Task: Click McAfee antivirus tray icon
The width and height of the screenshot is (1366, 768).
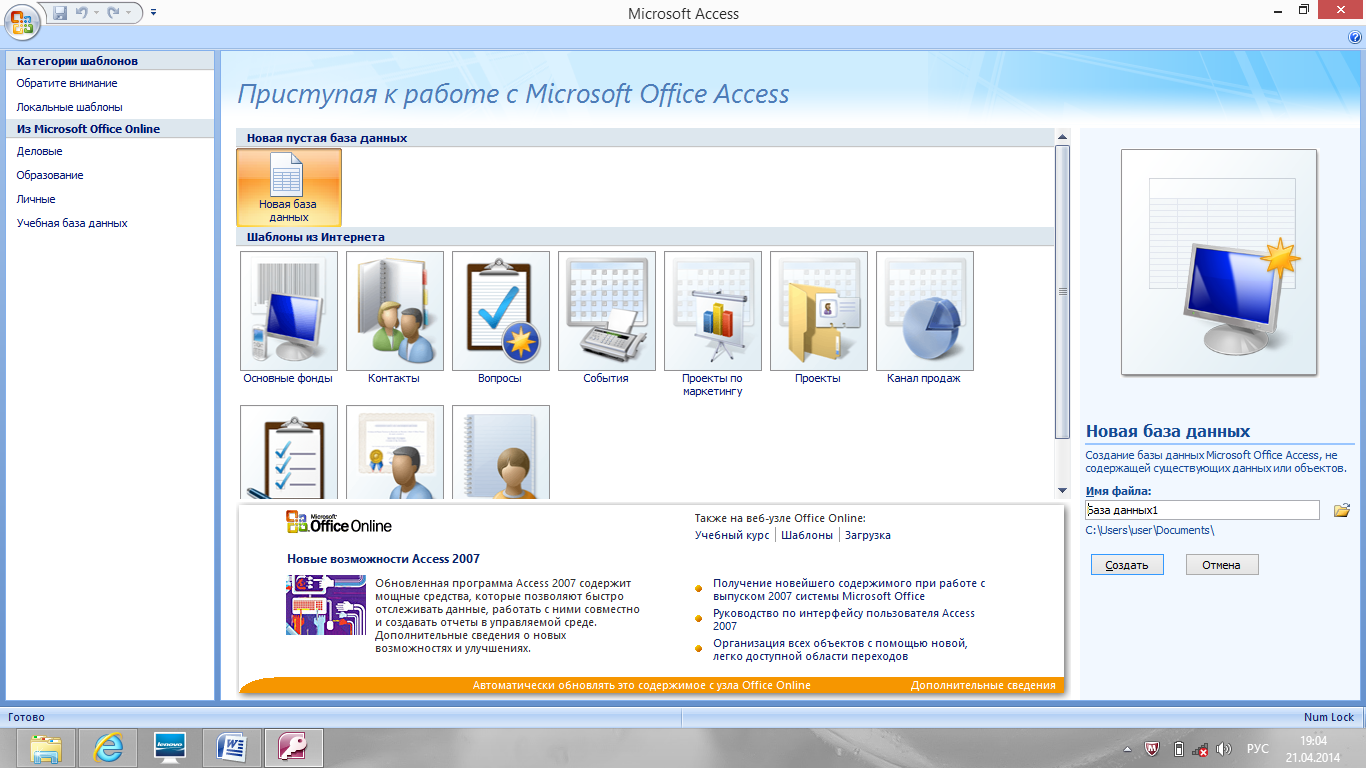Action: pyautogui.click(x=1152, y=748)
